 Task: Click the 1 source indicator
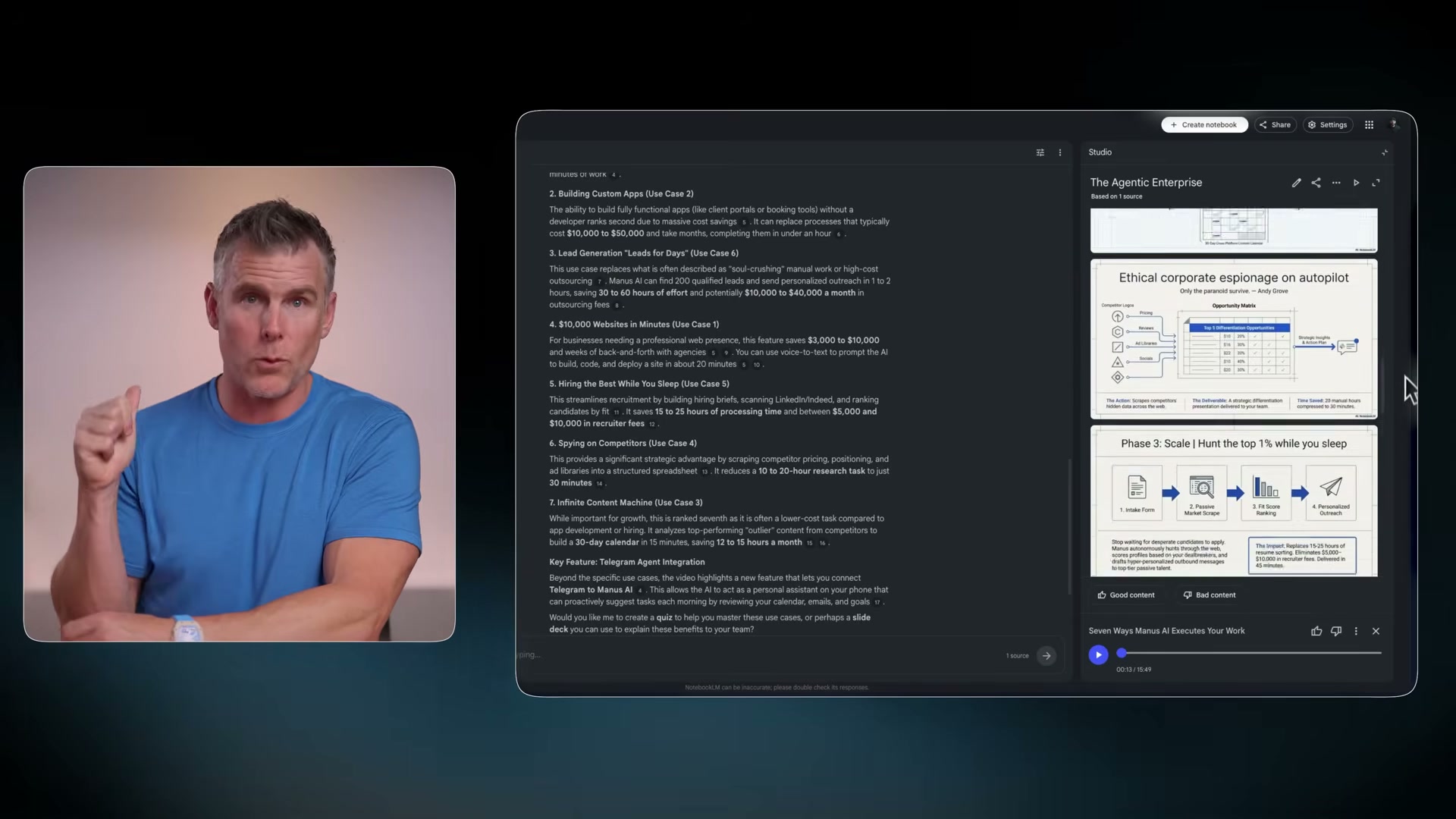coord(1018,656)
